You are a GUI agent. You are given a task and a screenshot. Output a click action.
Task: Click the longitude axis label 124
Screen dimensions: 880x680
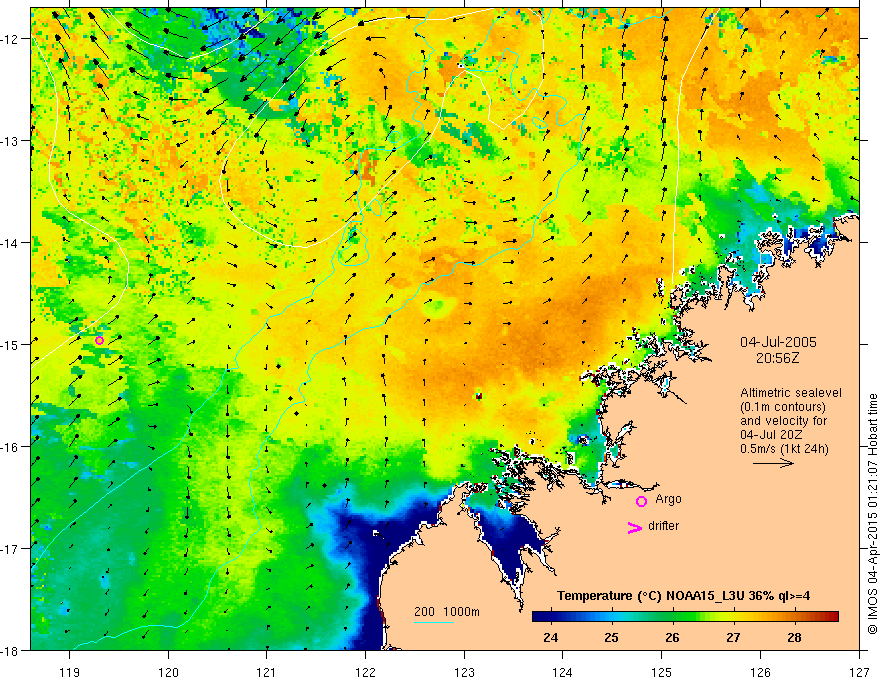pos(563,672)
